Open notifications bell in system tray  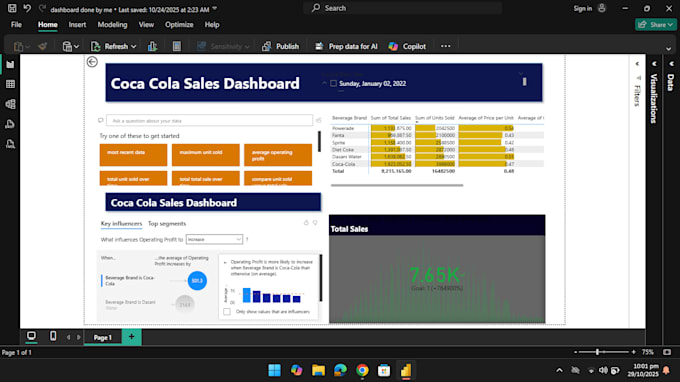click(x=667, y=370)
